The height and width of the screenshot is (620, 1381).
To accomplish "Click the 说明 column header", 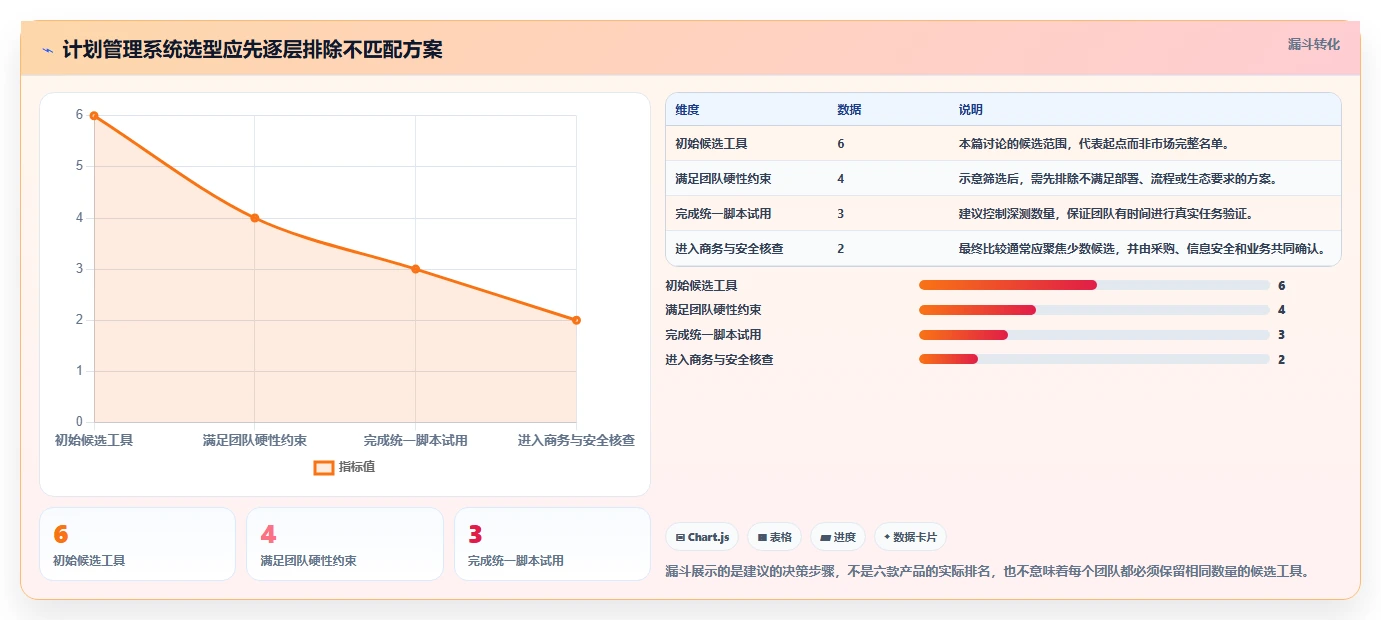I will (x=970, y=109).
